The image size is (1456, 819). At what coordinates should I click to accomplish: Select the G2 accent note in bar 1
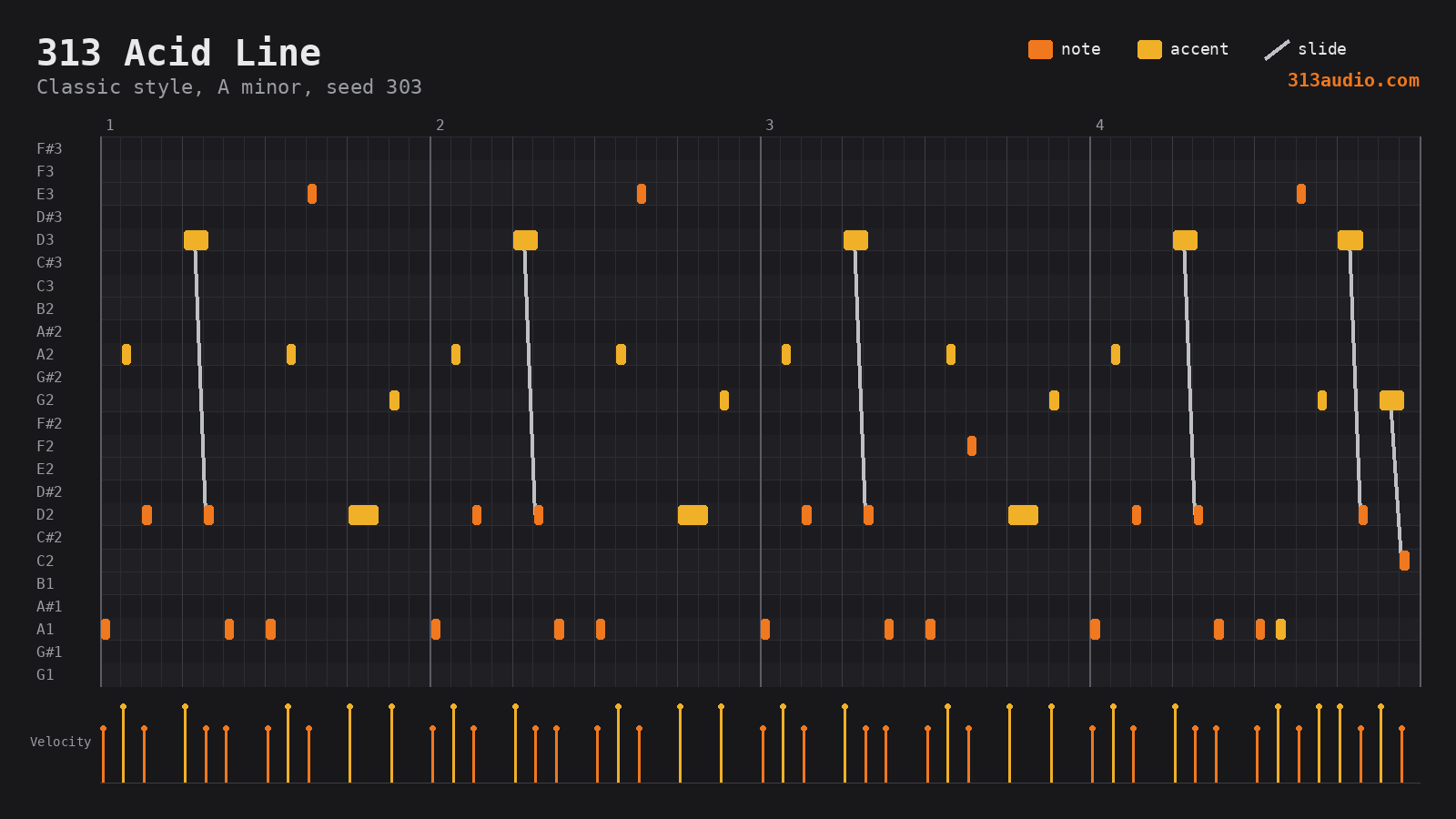click(394, 400)
